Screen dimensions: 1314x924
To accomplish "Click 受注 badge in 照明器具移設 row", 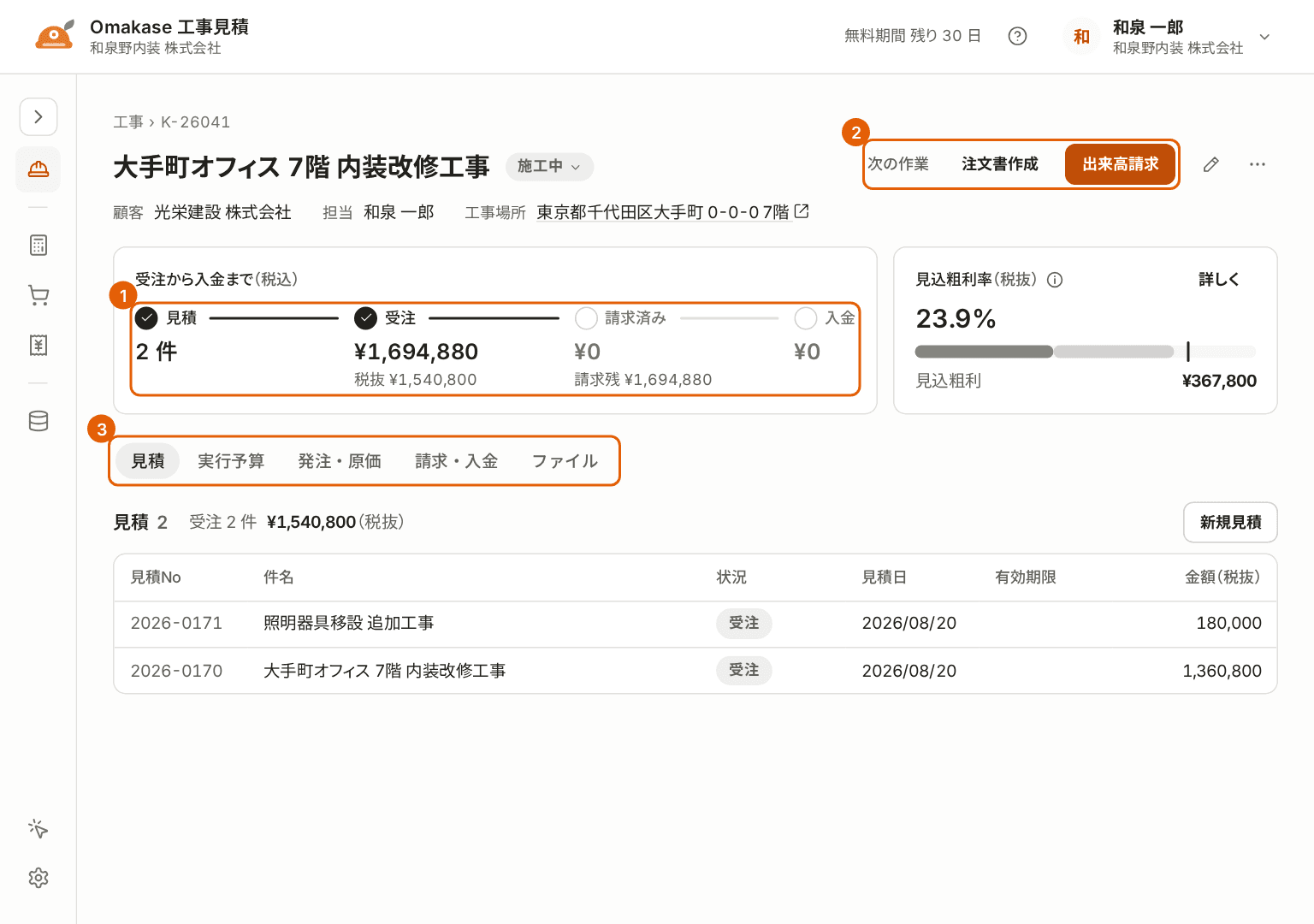I will [x=744, y=624].
